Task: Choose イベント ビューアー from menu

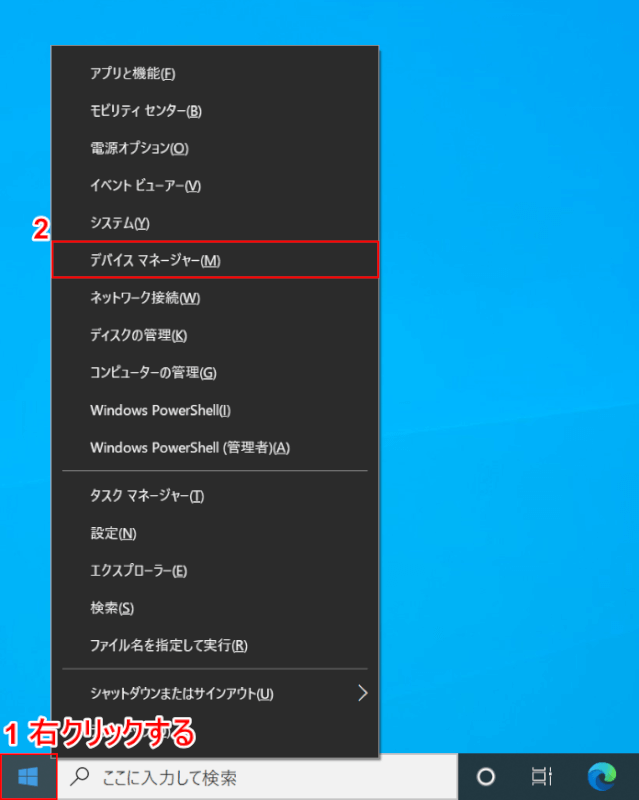Action: point(146,185)
